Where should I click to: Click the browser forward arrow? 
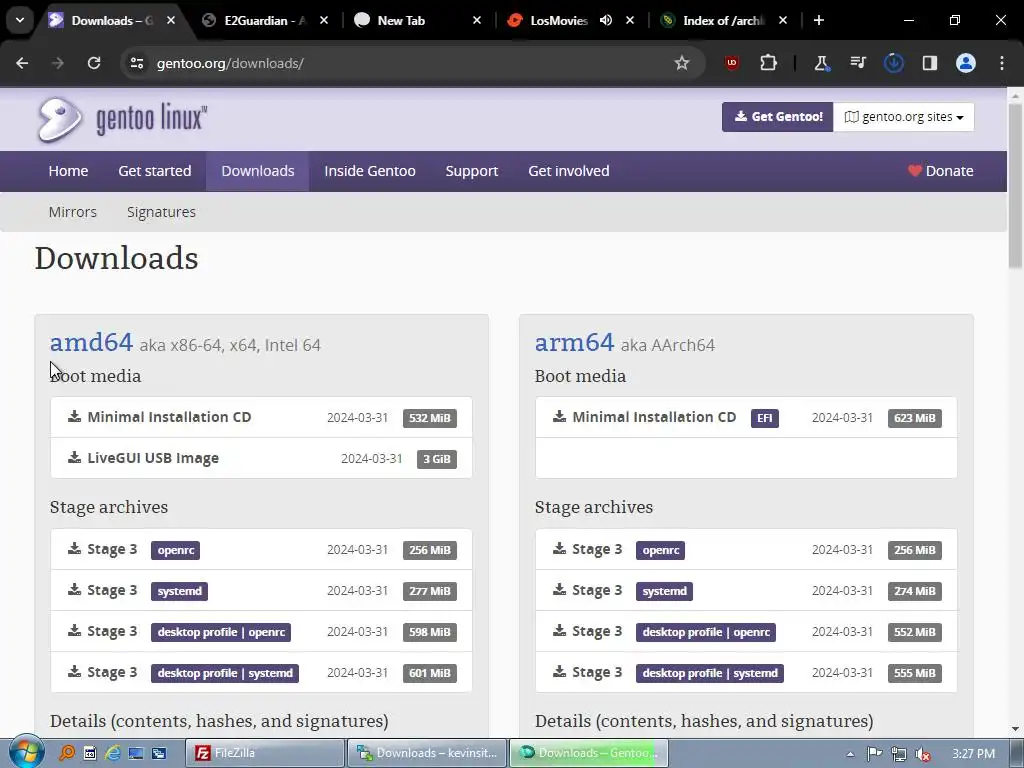(58, 63)
